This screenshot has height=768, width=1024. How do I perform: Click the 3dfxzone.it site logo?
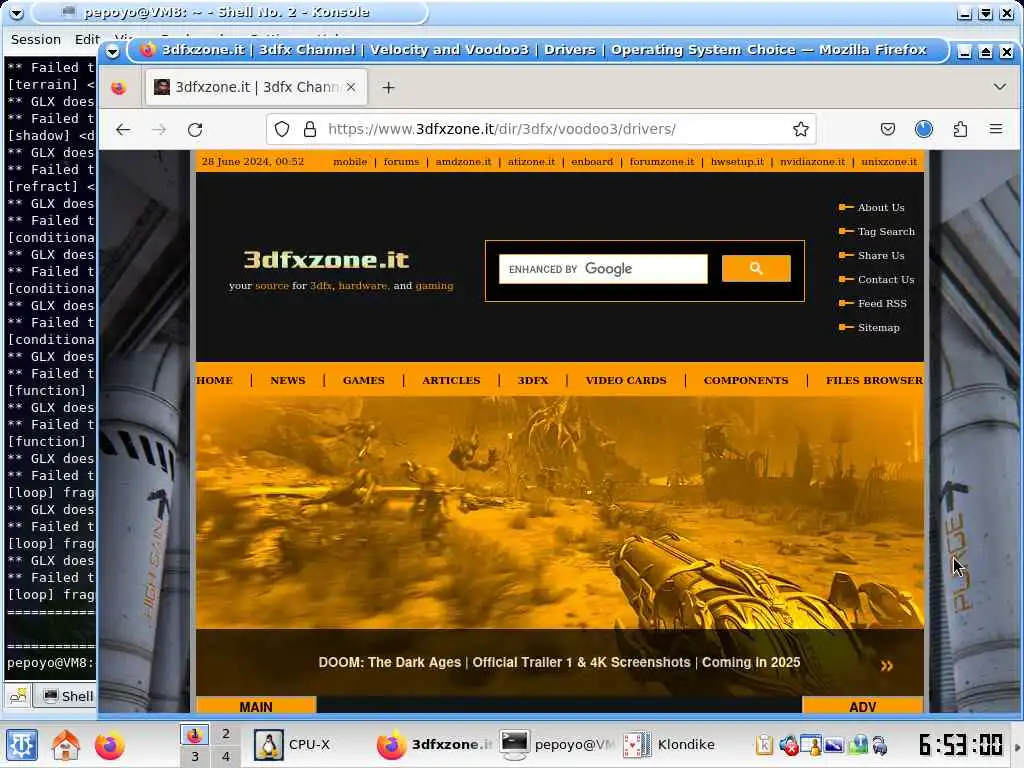[x=327, y=260]
